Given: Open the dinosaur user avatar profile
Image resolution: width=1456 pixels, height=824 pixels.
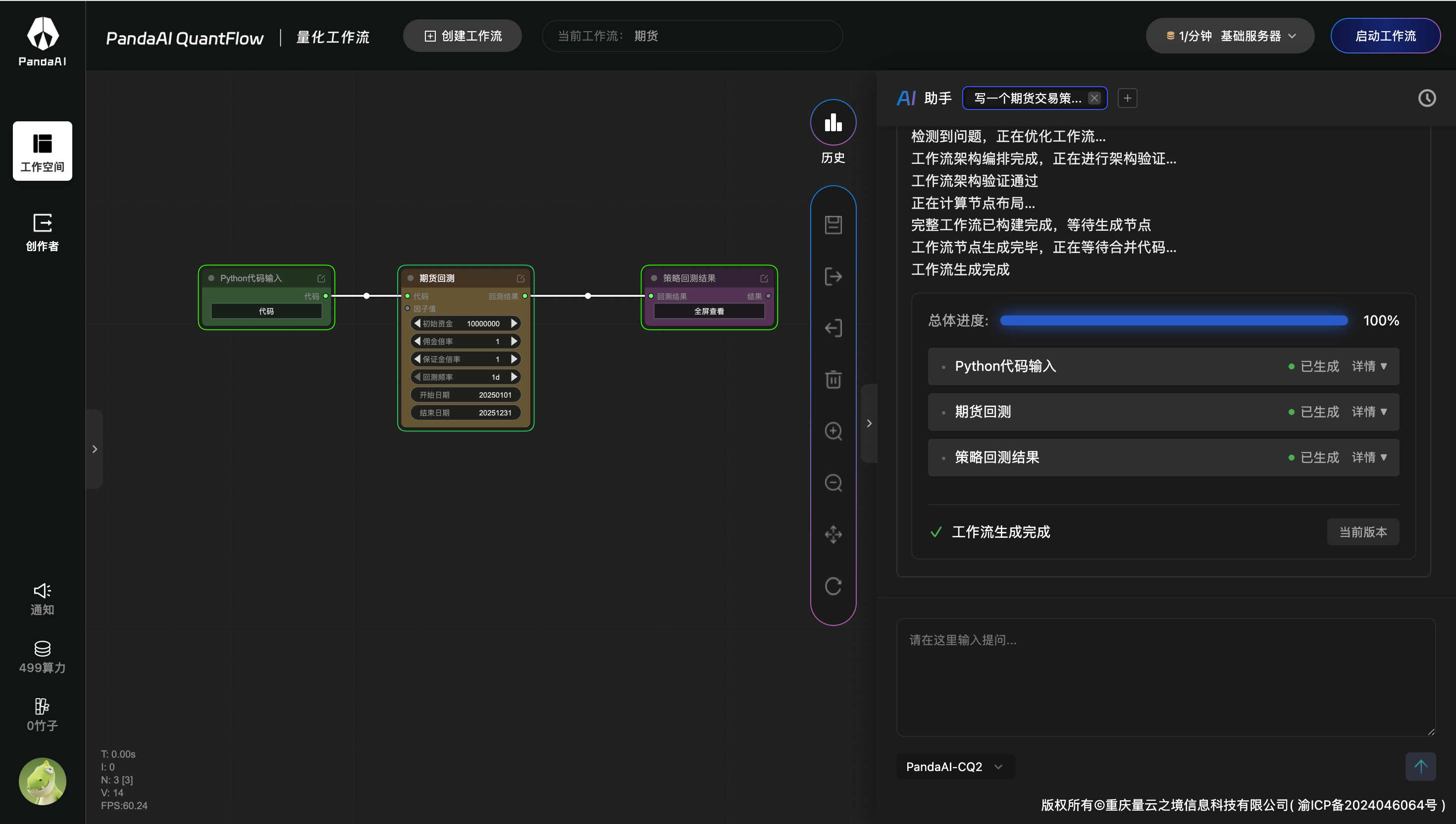Looking at the screenshot, I should 43,781.
